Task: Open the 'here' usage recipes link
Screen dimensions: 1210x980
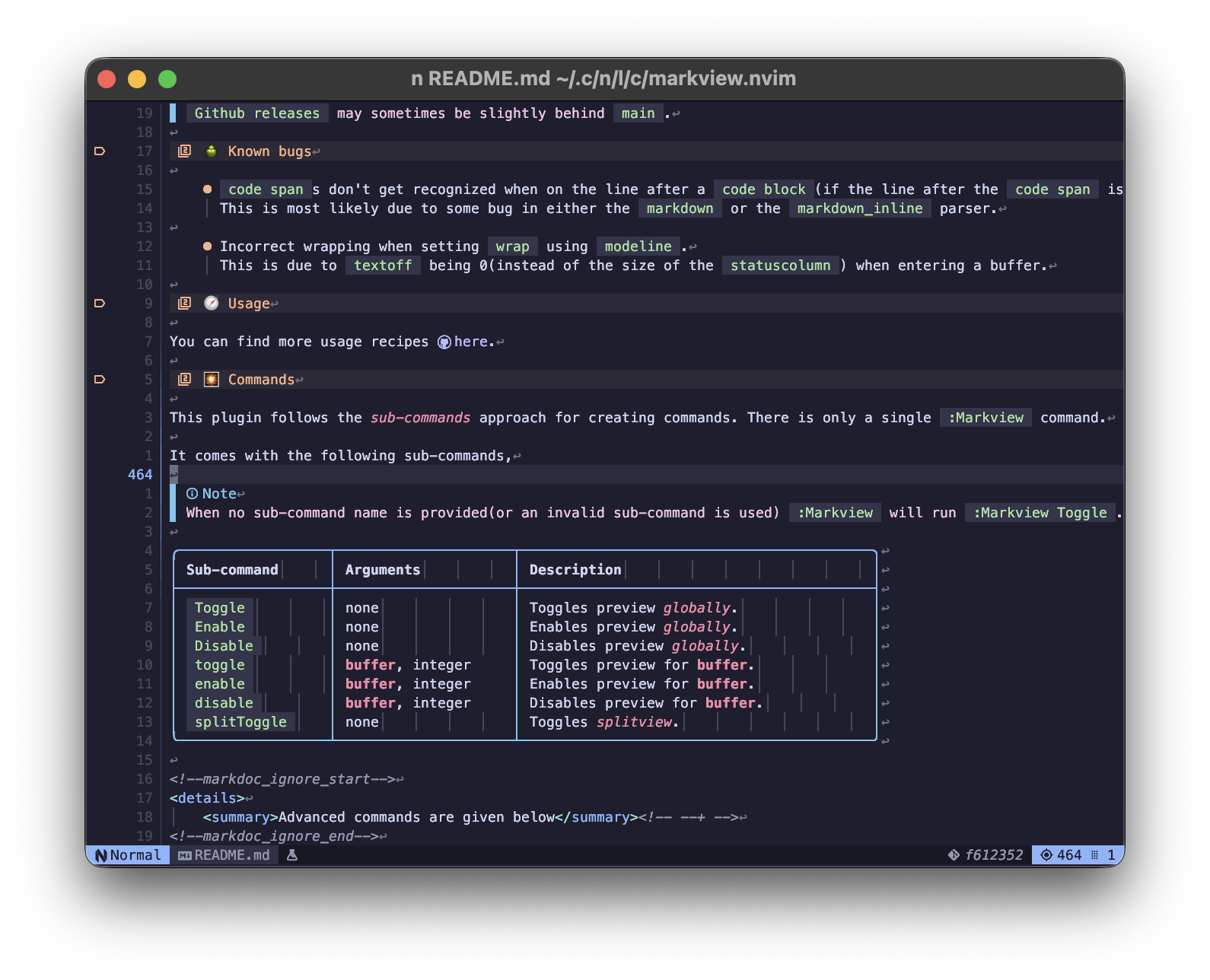Action: [471, 342]
